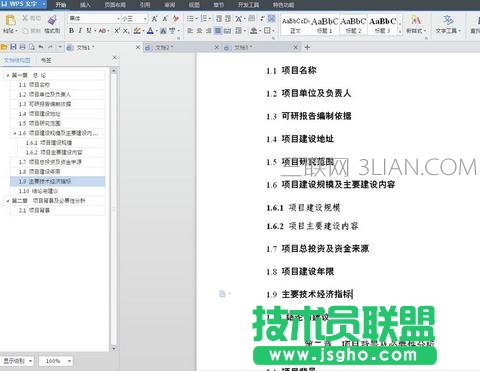The width and height of the screenshot is (480, 371).
Task: Open the zoom 100% dropdown at bottom
Action: pos(56,361)
